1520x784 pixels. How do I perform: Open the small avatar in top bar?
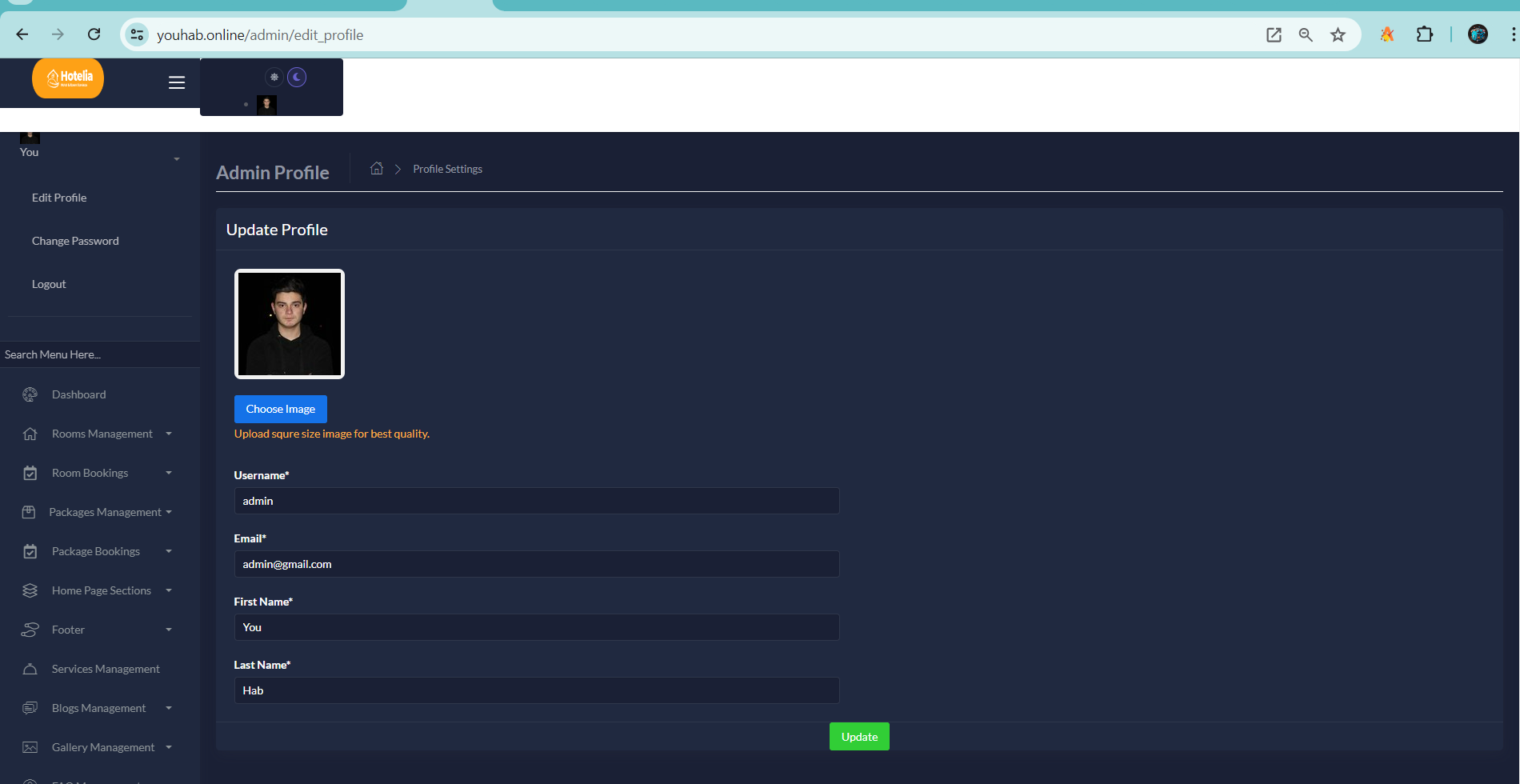tap(266, 105)
